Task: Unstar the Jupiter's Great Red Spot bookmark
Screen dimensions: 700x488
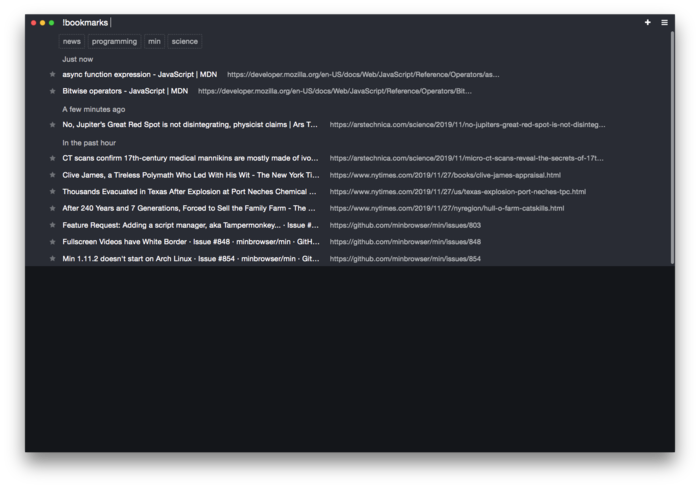Action: point(53,125)
